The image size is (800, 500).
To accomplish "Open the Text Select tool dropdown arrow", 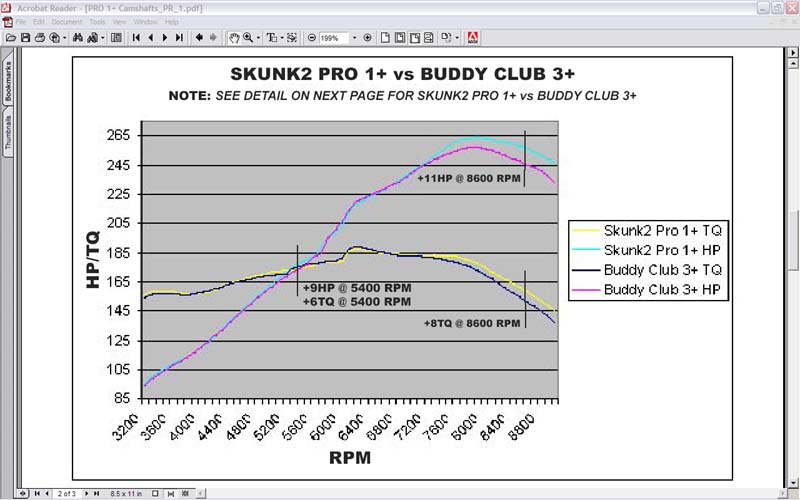I will [282, 38].
